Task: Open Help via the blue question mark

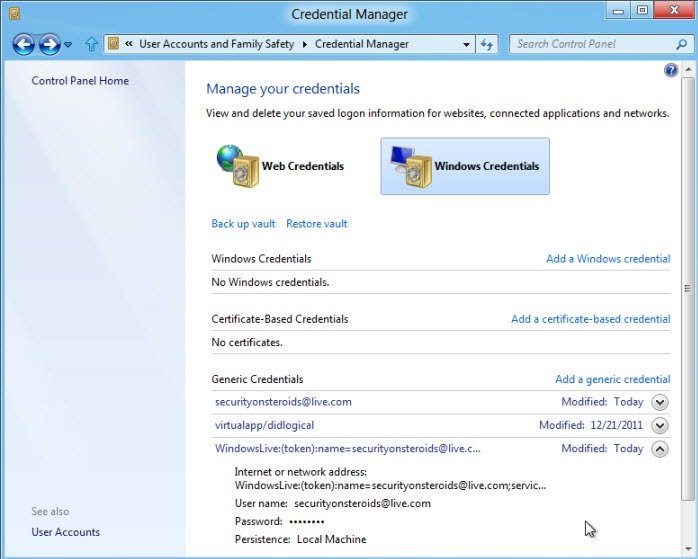Action: point(671,70)
